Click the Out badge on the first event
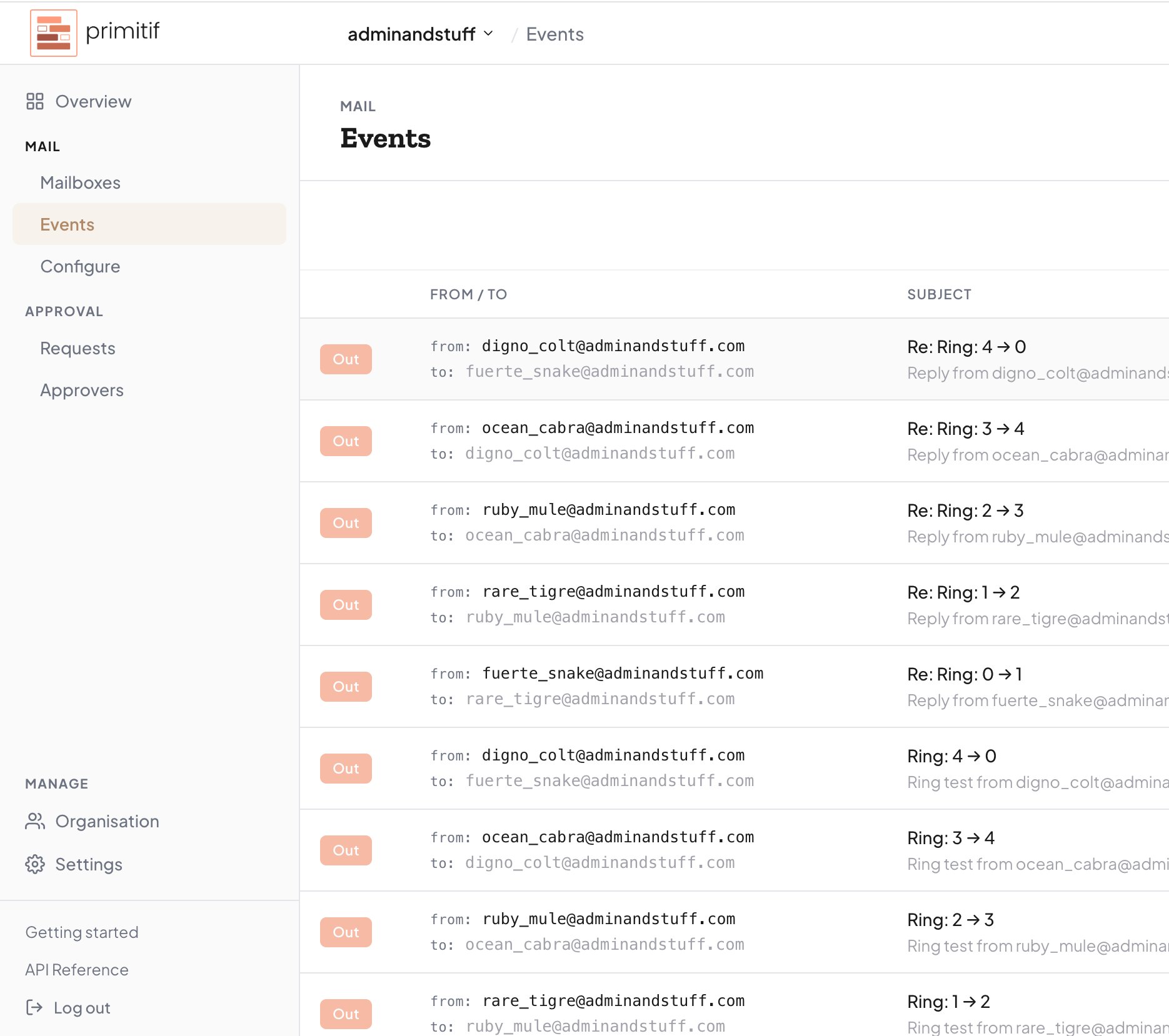1169x1036 pixels. (x=345, y=359)
